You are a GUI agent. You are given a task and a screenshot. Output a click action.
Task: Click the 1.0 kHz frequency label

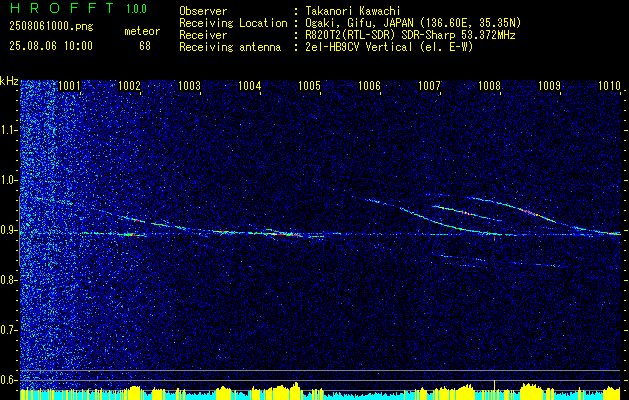click(x=9, y=180)
